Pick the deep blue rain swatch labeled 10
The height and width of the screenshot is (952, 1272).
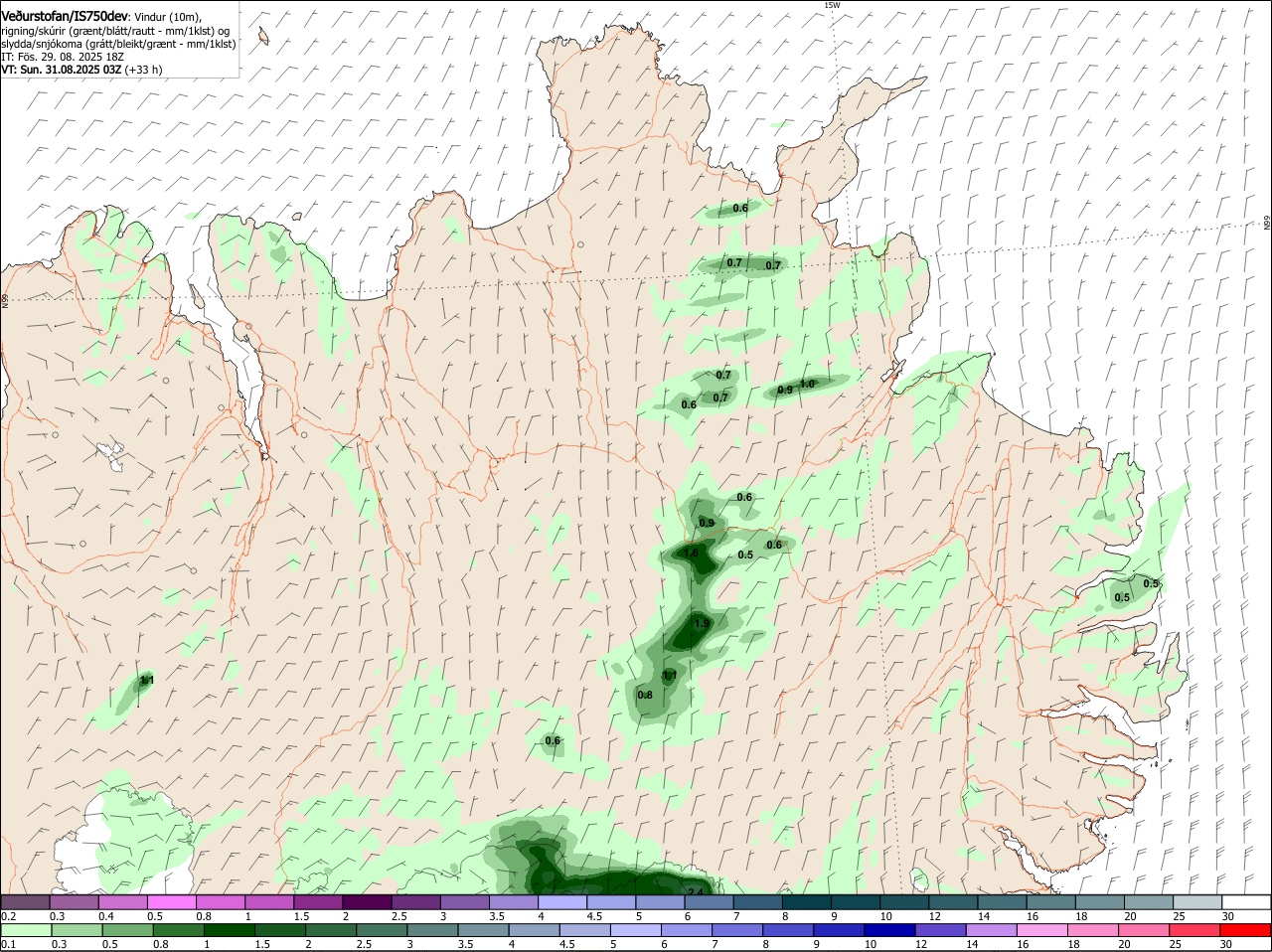click(x=887, y=930)
